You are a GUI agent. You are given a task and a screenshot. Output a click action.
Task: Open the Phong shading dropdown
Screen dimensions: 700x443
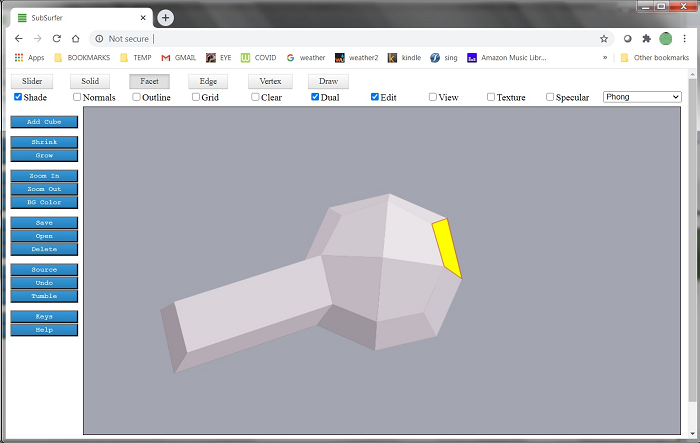click(642, 97)
